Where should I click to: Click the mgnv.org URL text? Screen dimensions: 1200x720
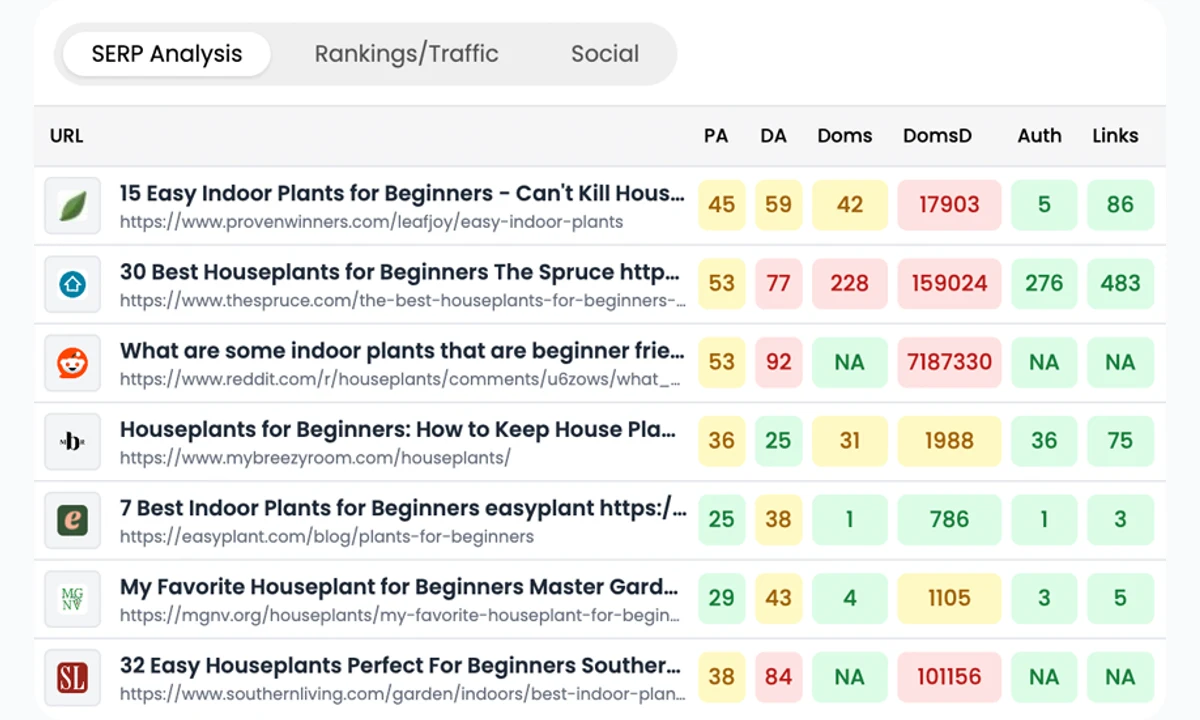tap(400, 615)
